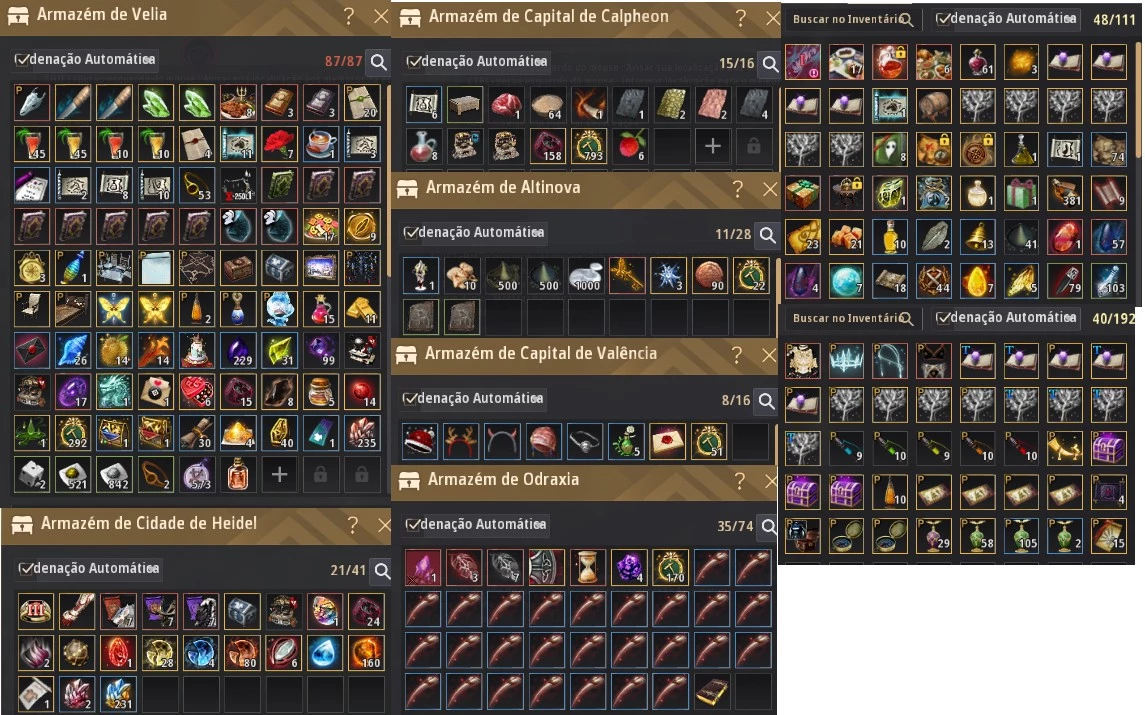Select the red ruby gem with count 1

[1065, 237]
